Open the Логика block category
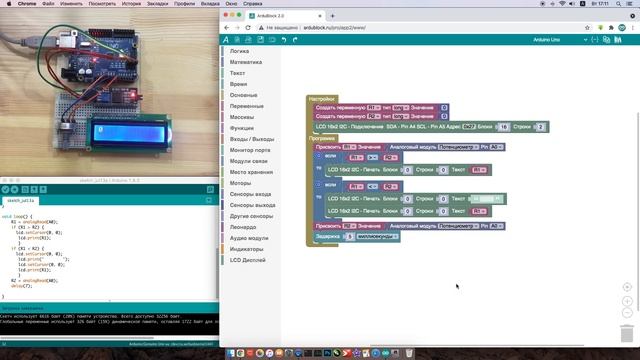This screenshot has width=640, height=360. [x=239, y=51]
